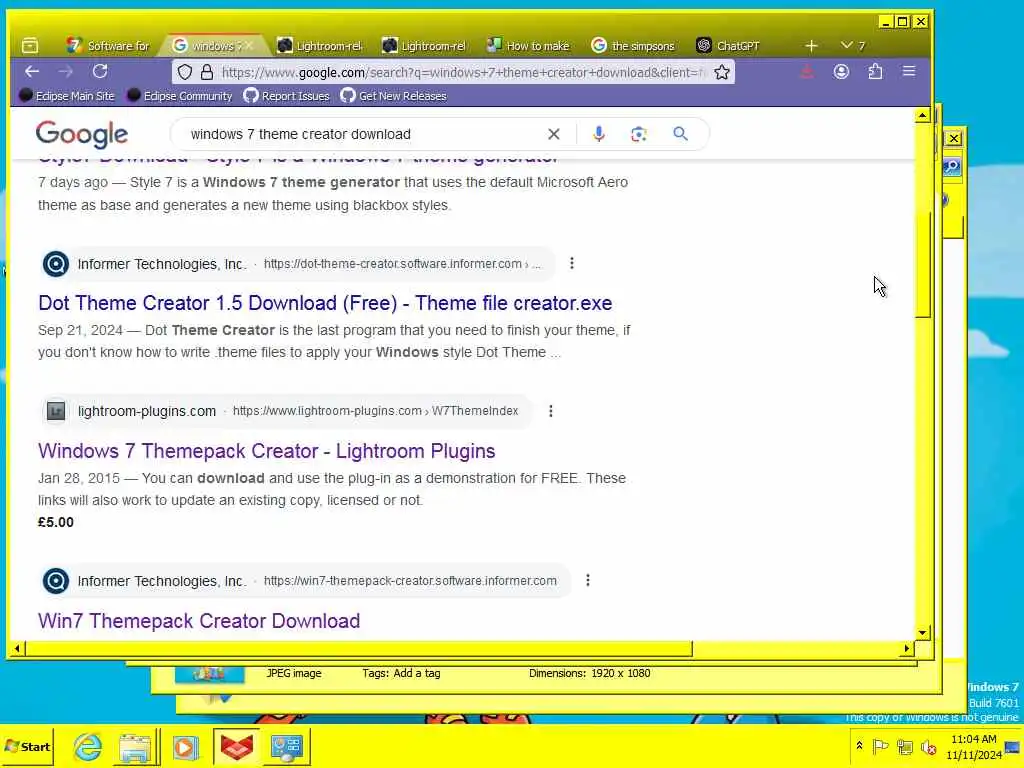Open Windows Media Player from taskbar
Image resolution: width=1024 pixels, height=768 pixels.
185,747
